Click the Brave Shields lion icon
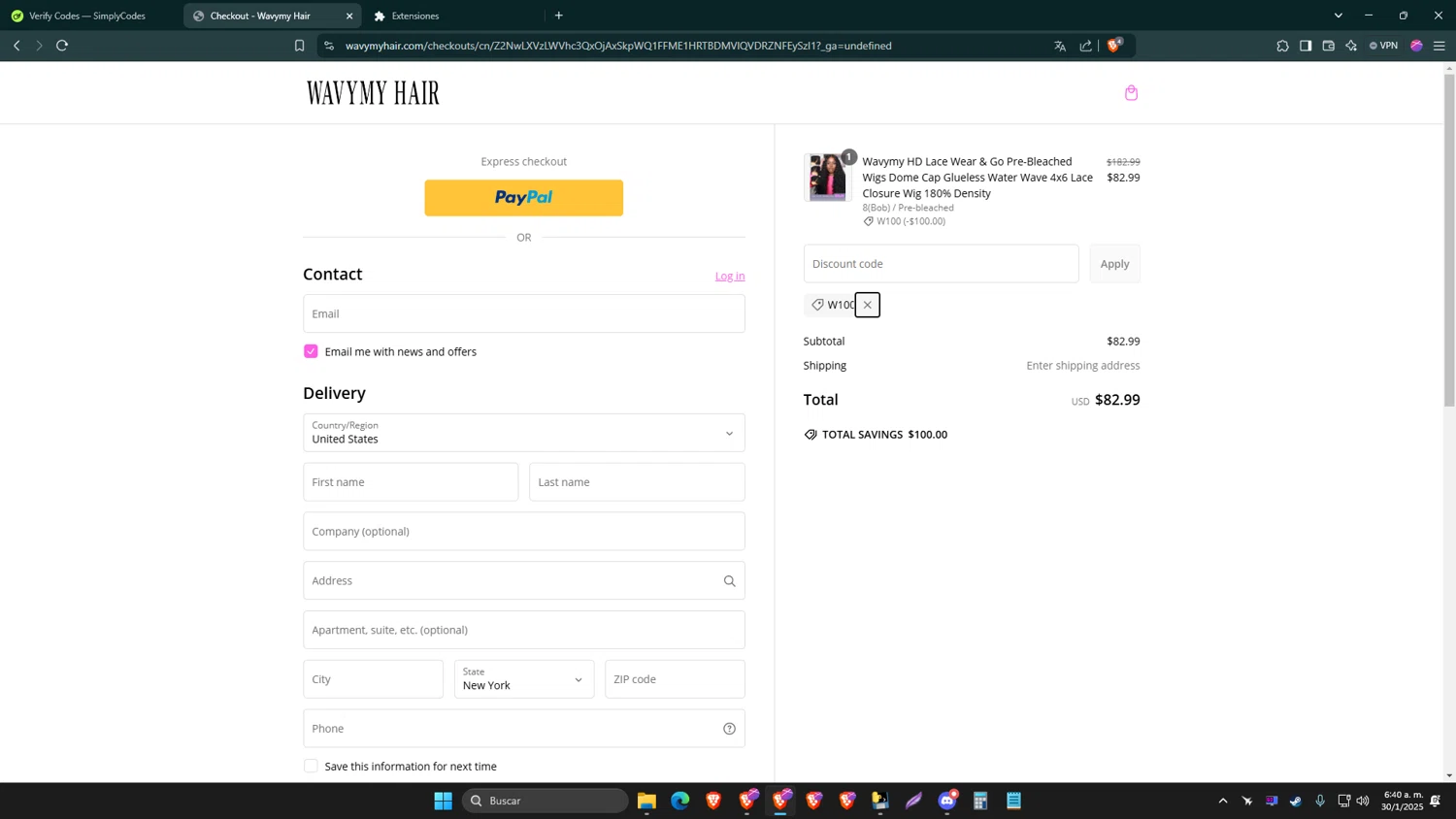1456x819 pixels. (1114, 46)
